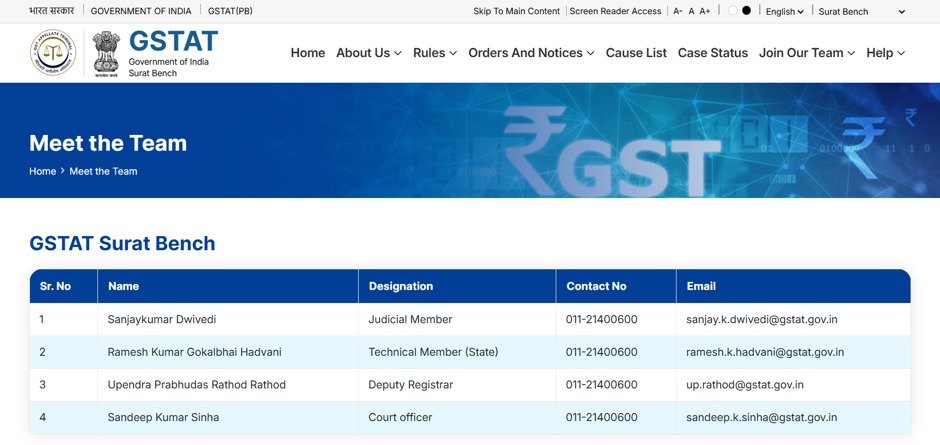
Task: Click the GSTAT Surat Bench heading
Action: (x=122, y=243)
